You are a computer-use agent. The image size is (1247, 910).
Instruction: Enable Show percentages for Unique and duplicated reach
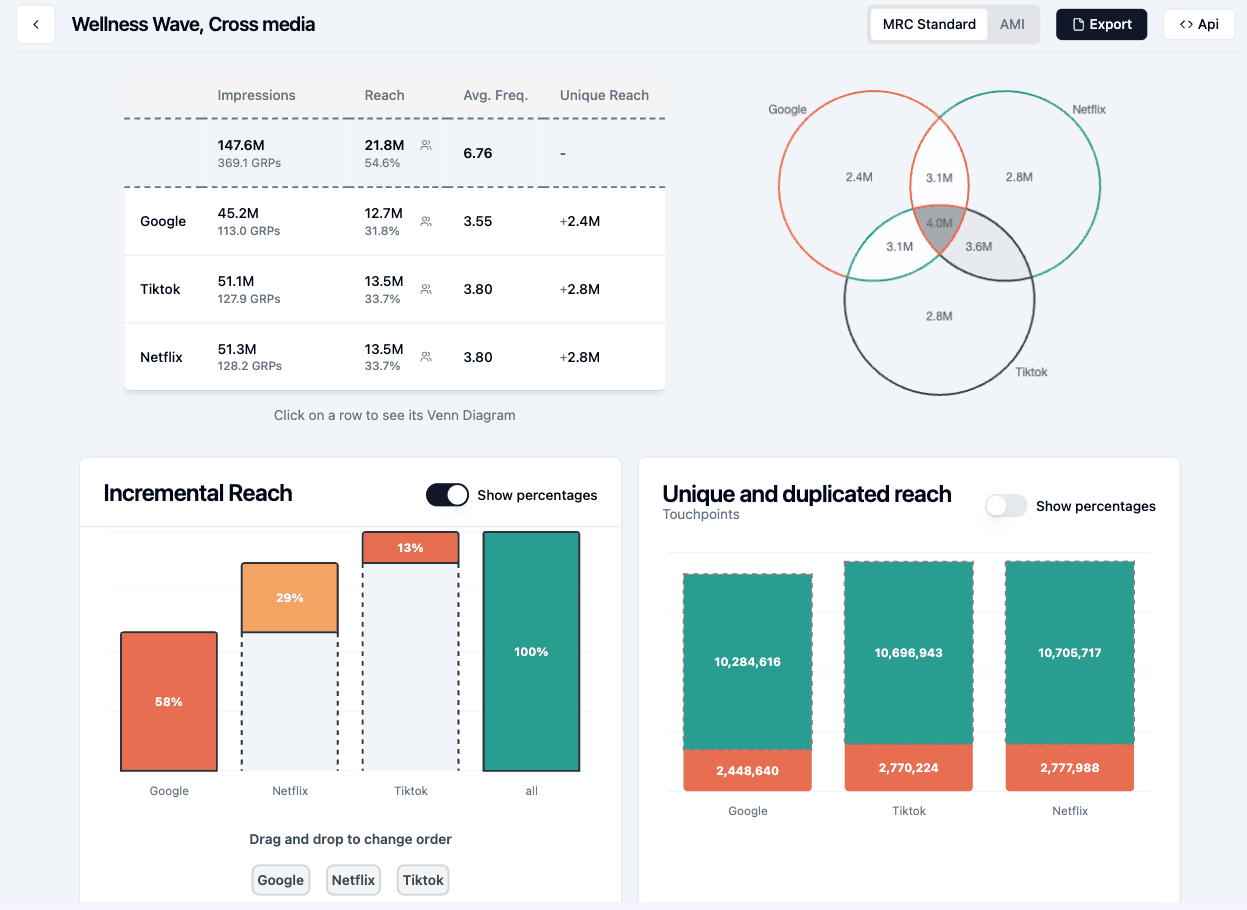(x=1006, y=506)
